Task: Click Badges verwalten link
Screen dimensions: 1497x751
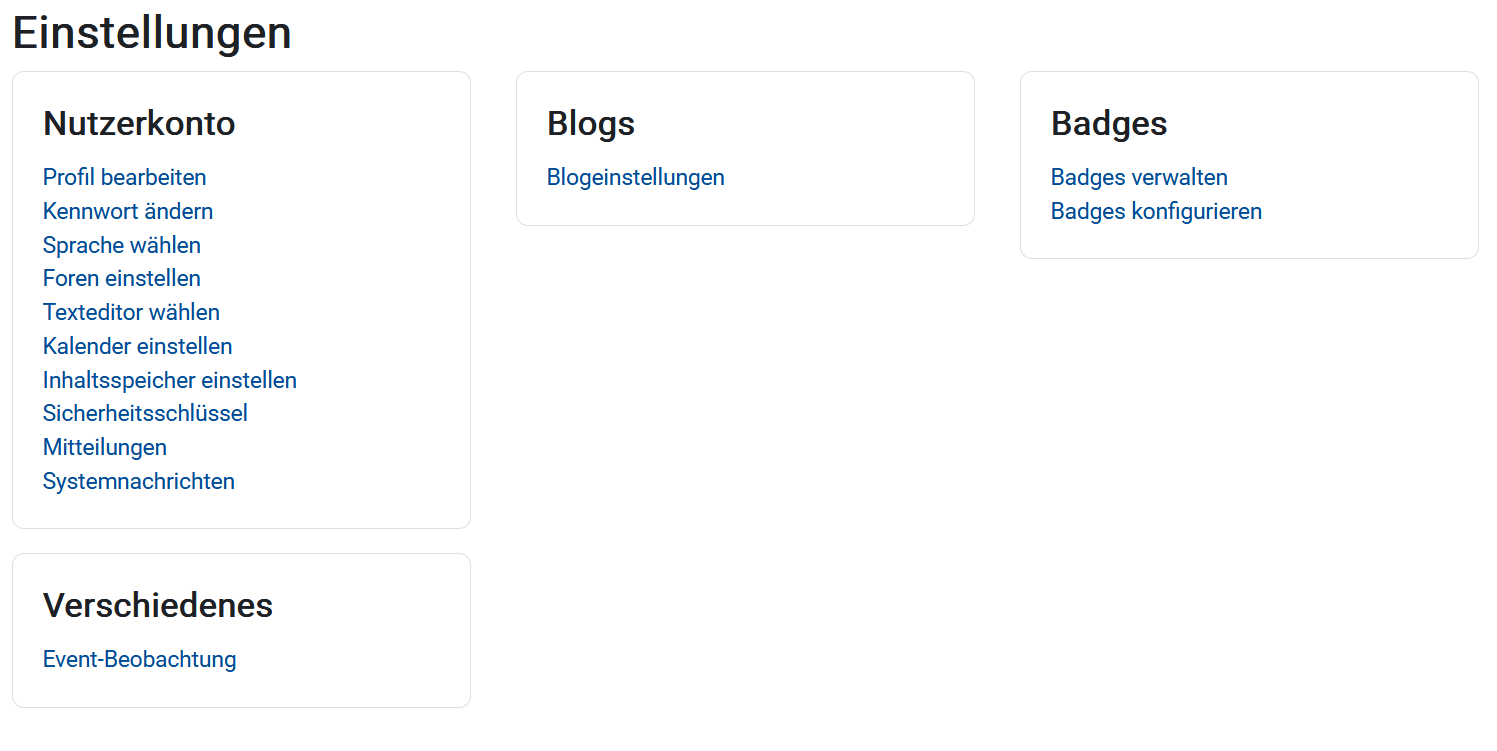Action: [x=1139, y=177]
